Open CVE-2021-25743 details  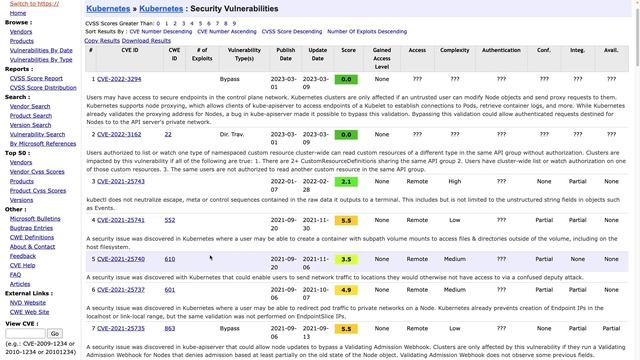tap(121, 181)
